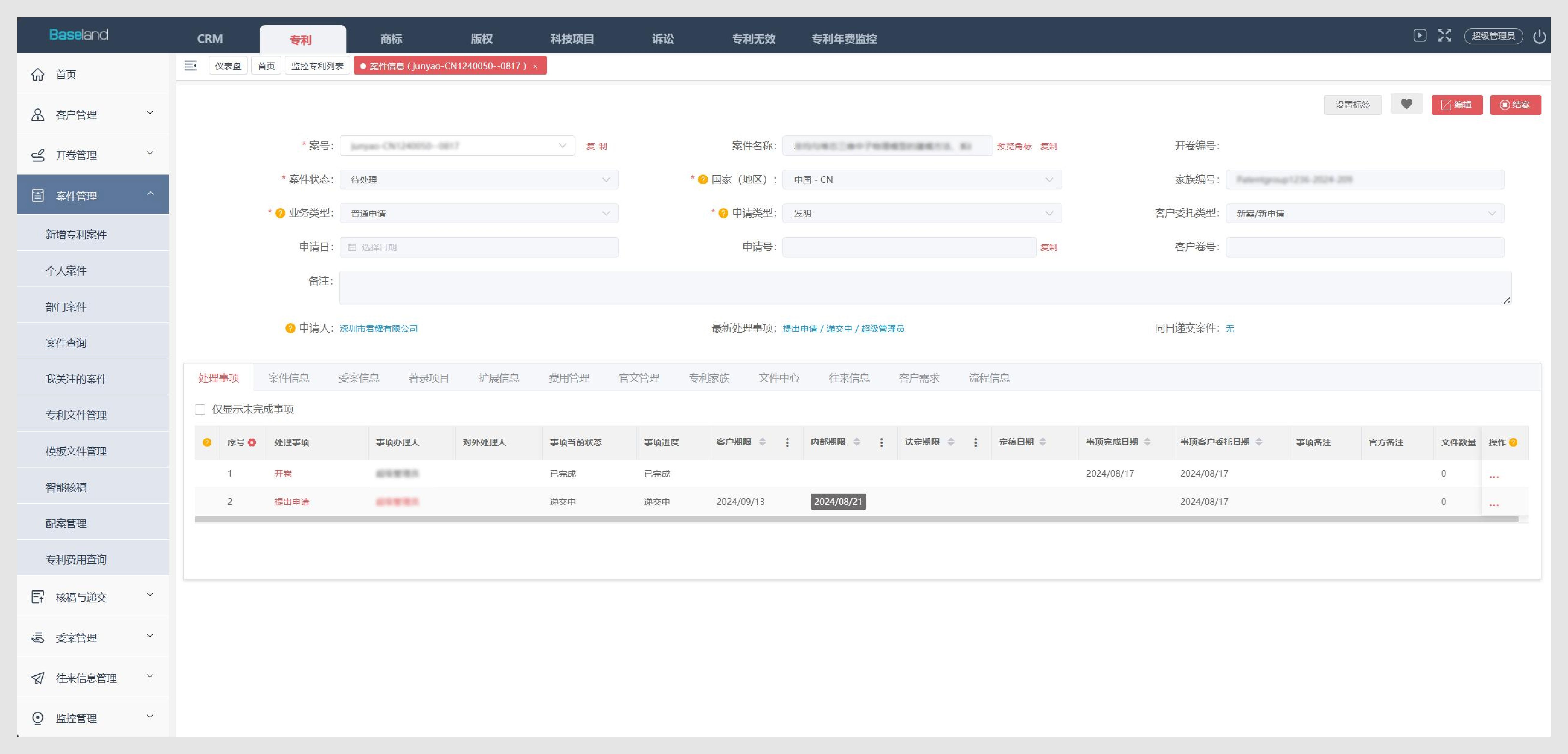Click the 案件管理 document icon
This screenshot has width=1568, height=754.
(x=38, y=195)
